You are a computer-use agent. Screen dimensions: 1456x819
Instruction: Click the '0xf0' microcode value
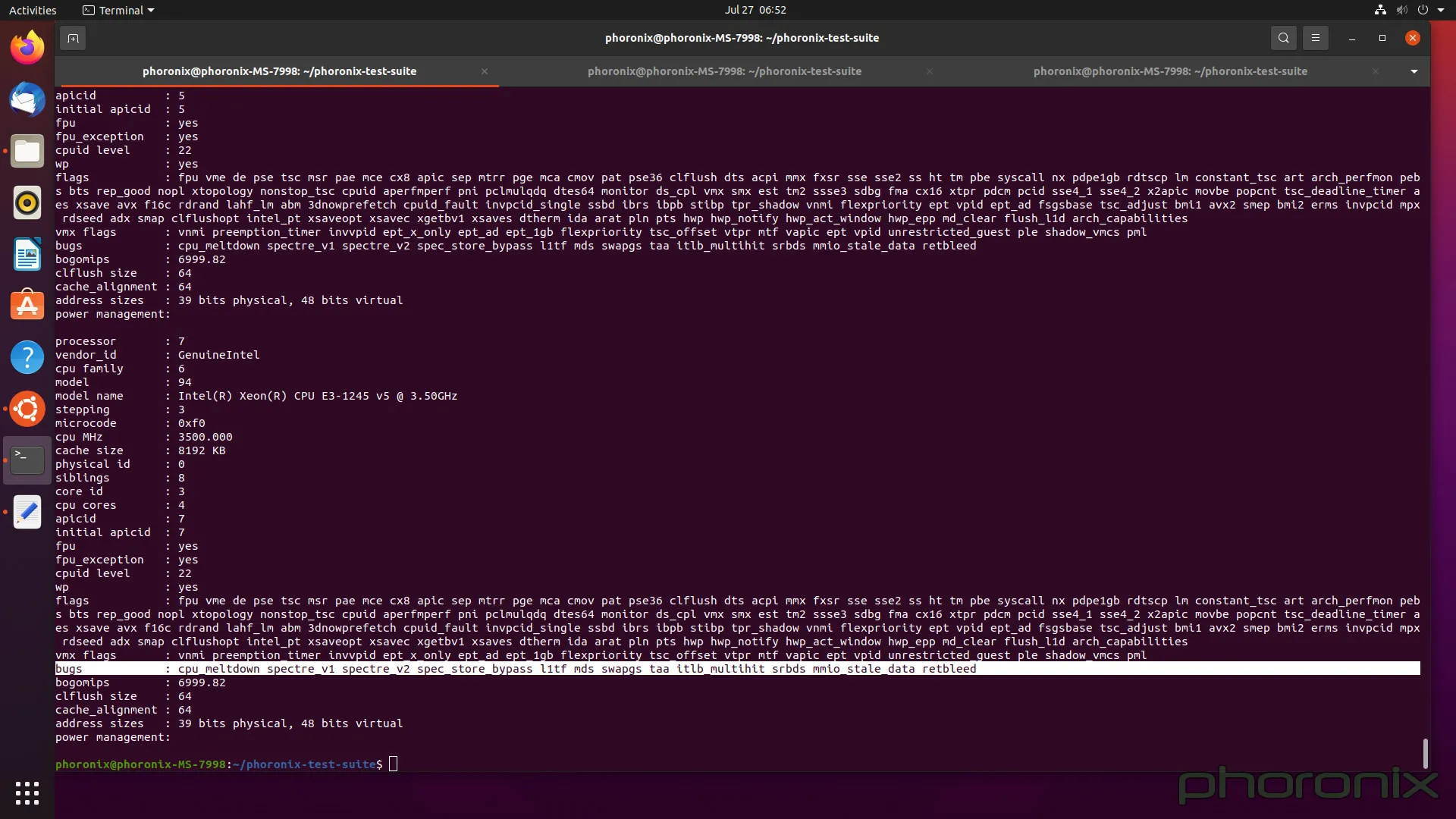tap(192, 423)
